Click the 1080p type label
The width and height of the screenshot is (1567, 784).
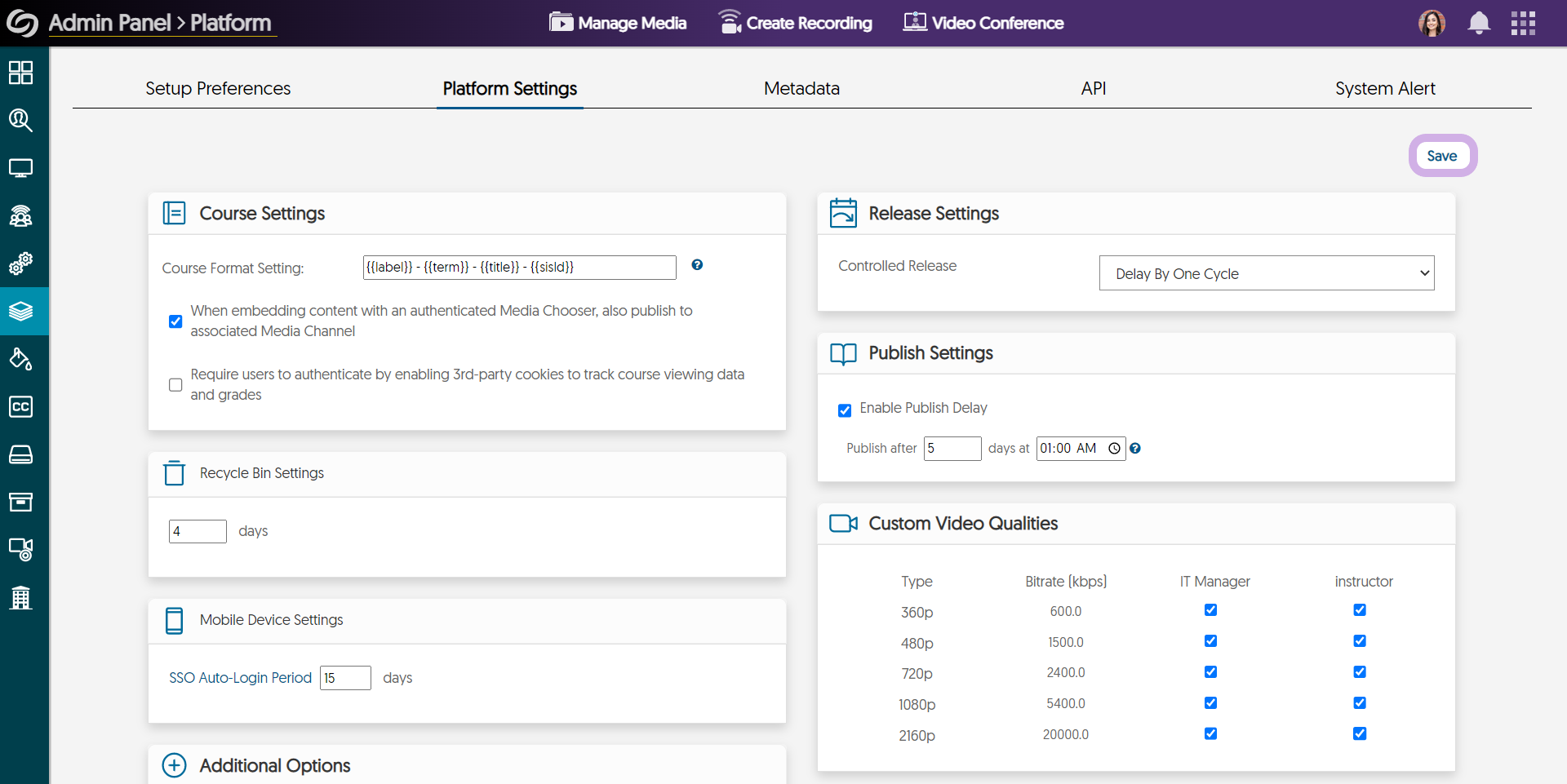pyautogui.click(x=917, y=705)
